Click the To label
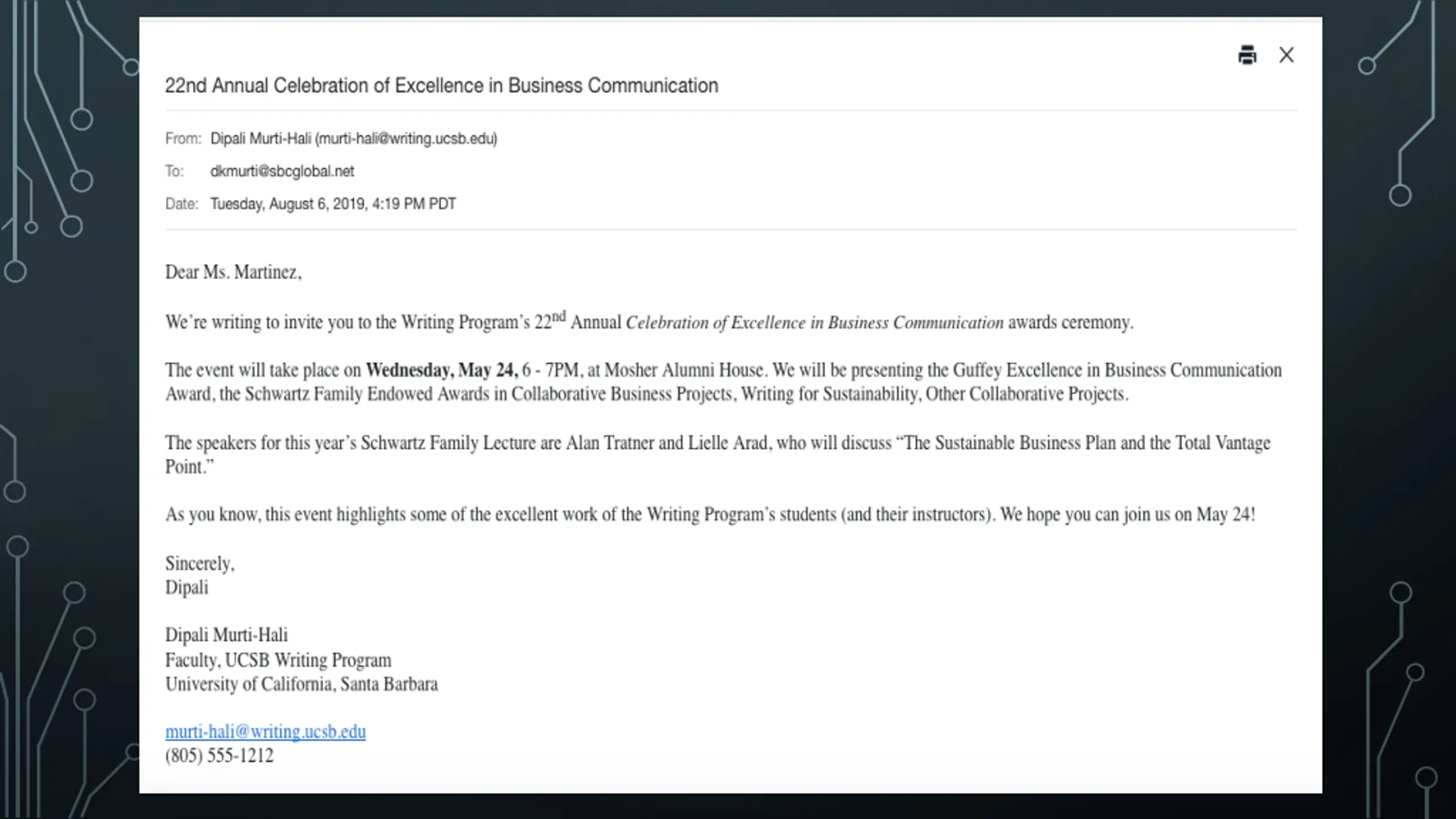The image size is (1456, 819). point(174,171)
